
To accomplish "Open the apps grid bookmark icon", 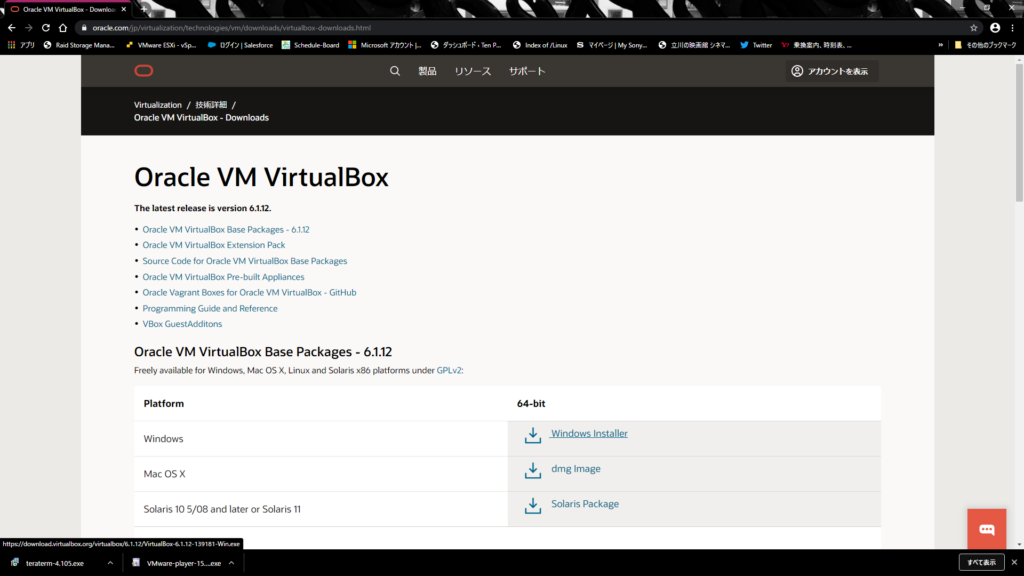I will tap(11, 45).
